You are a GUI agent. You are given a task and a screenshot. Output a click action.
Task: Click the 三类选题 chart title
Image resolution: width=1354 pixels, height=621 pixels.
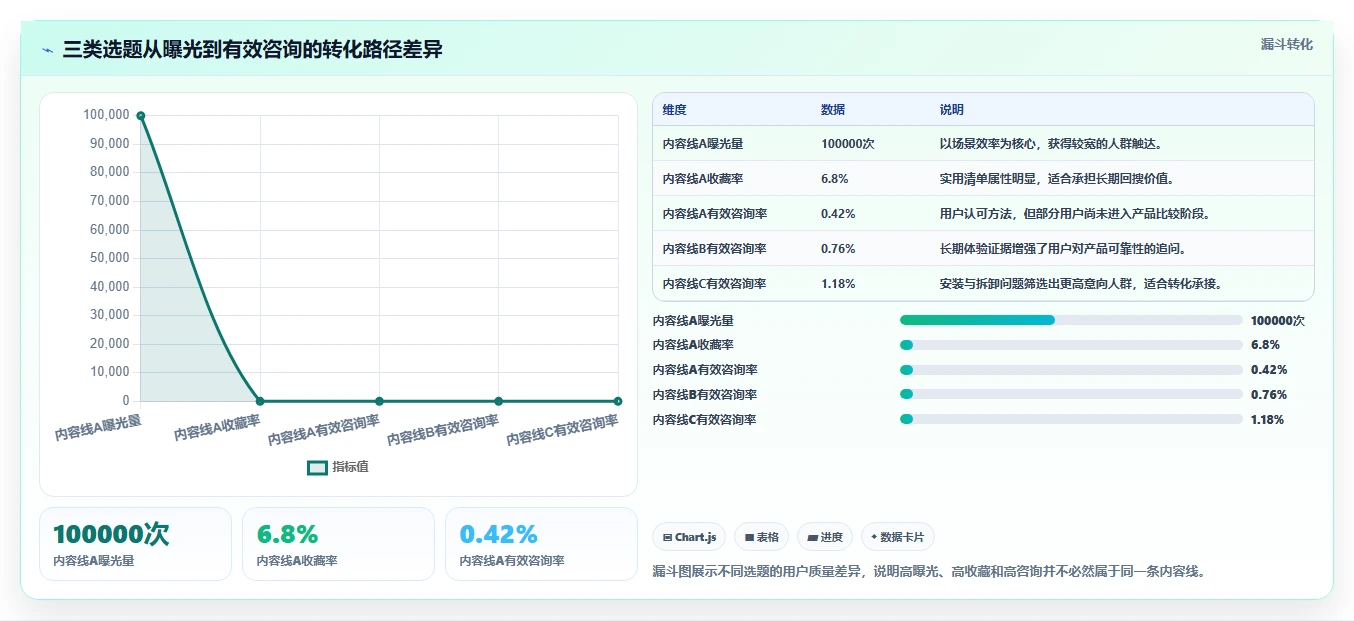point(253,50)
